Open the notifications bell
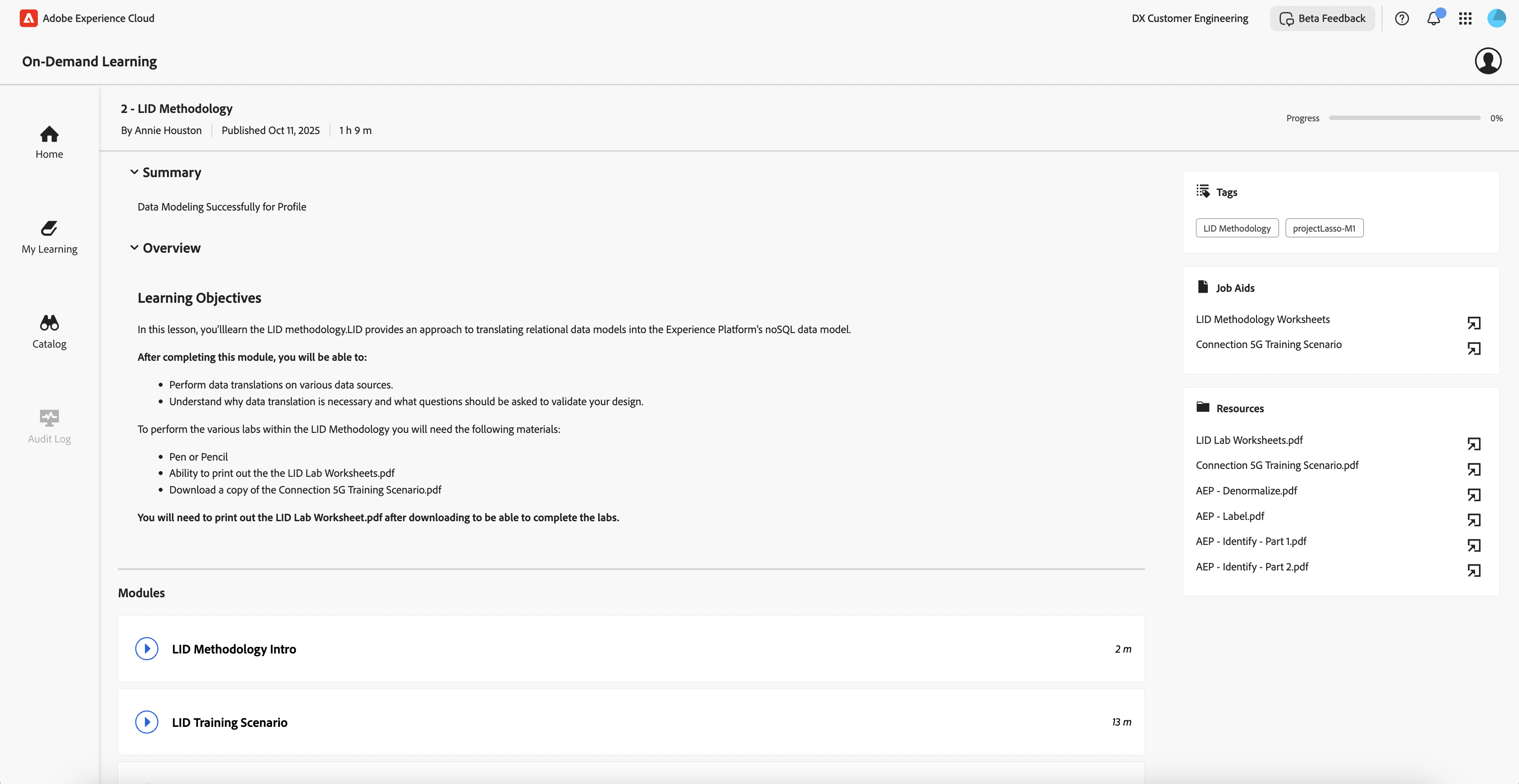Screen dimensions: 1519x784 (1433, 18)
